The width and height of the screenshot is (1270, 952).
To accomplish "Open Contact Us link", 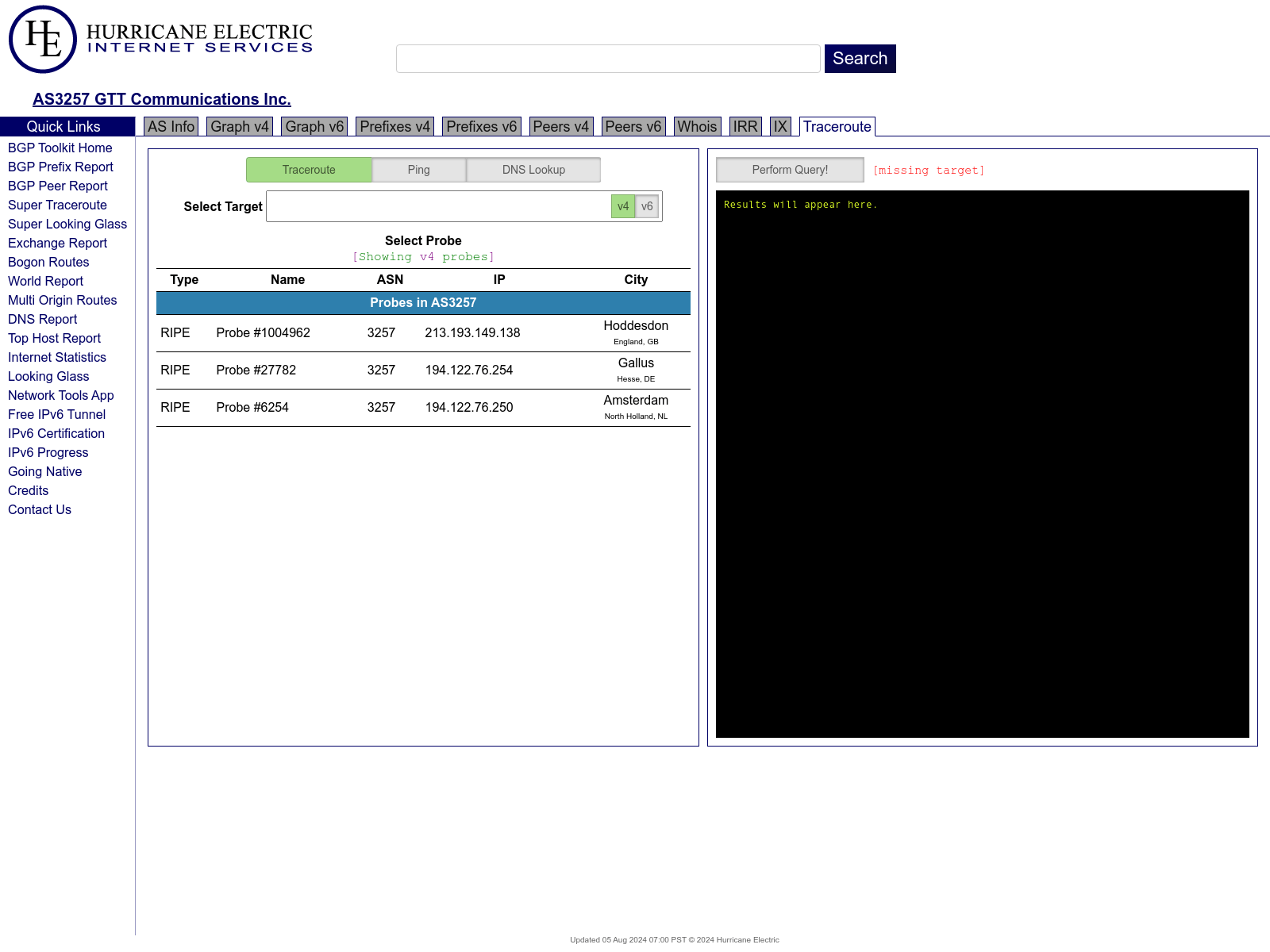I will tap(40, 509).
